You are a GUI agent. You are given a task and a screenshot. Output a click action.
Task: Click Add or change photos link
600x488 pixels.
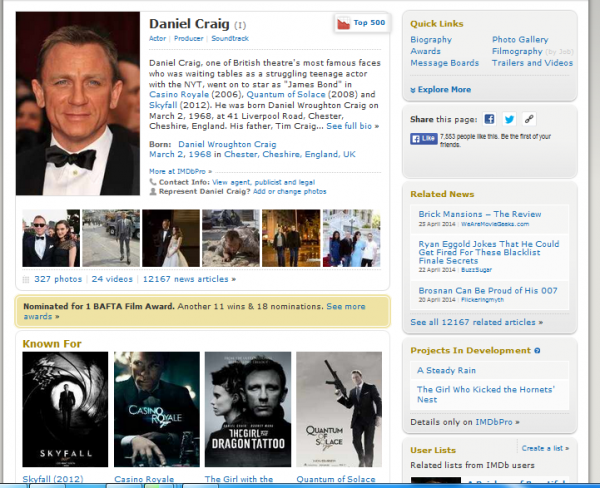click(x=290, y=191)
